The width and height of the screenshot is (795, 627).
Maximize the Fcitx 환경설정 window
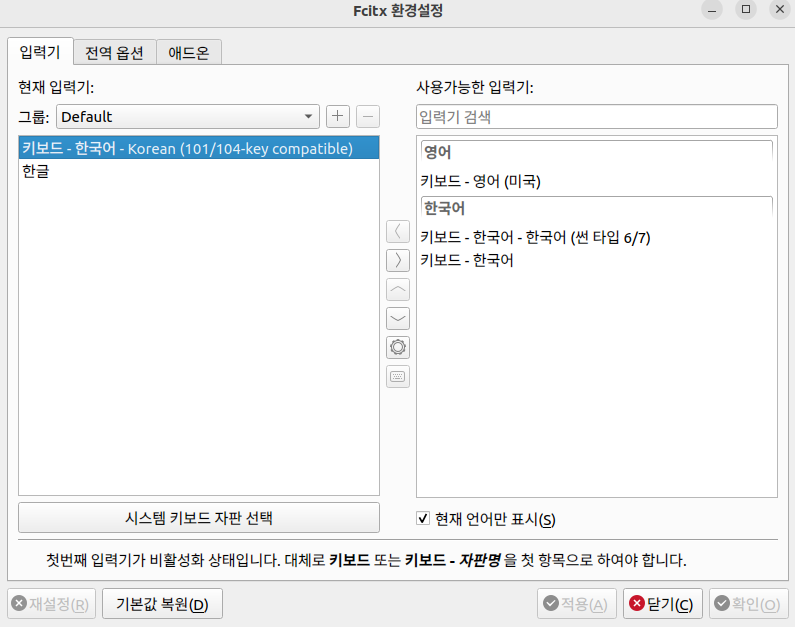746,10
